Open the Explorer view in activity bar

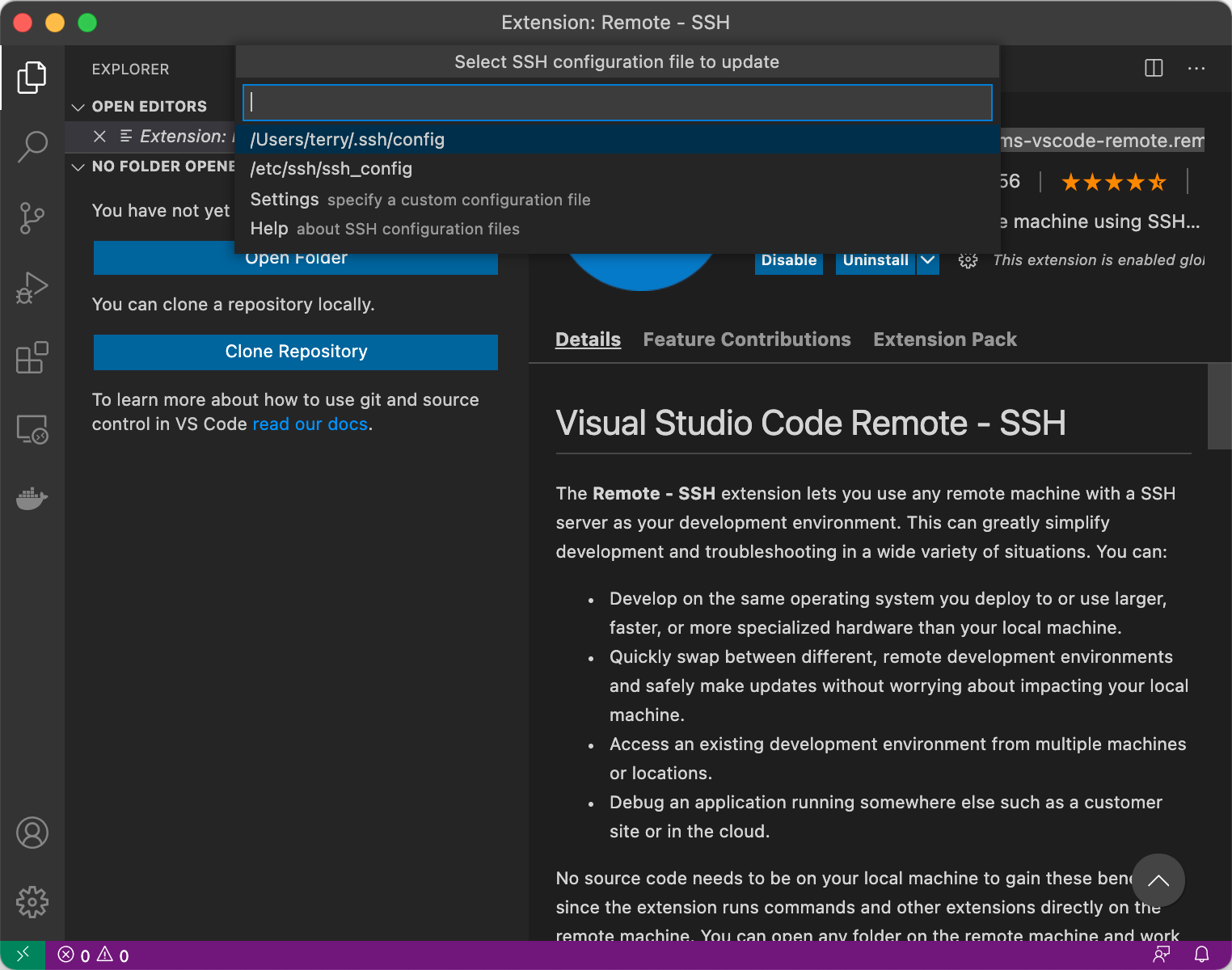32,77
